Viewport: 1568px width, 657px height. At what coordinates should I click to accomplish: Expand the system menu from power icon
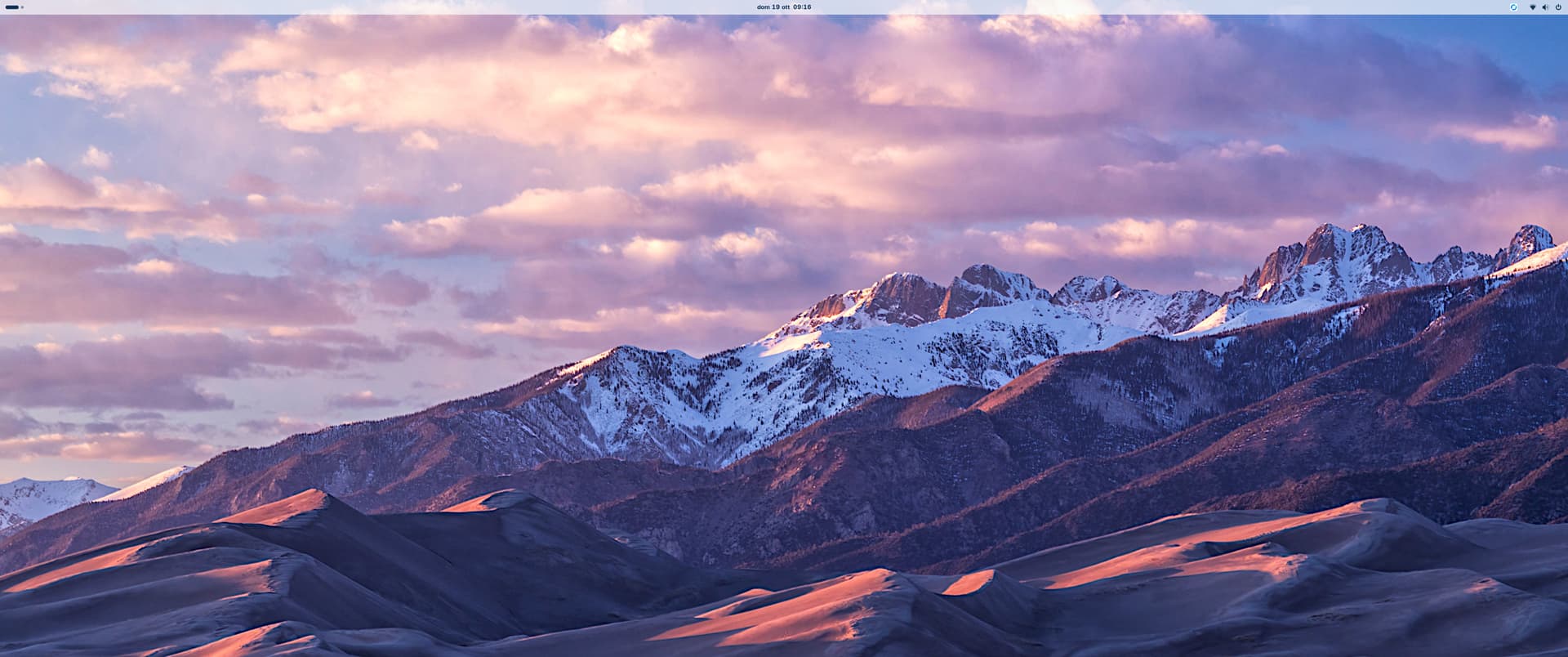pyautogui.click(x=1558, y=7)
